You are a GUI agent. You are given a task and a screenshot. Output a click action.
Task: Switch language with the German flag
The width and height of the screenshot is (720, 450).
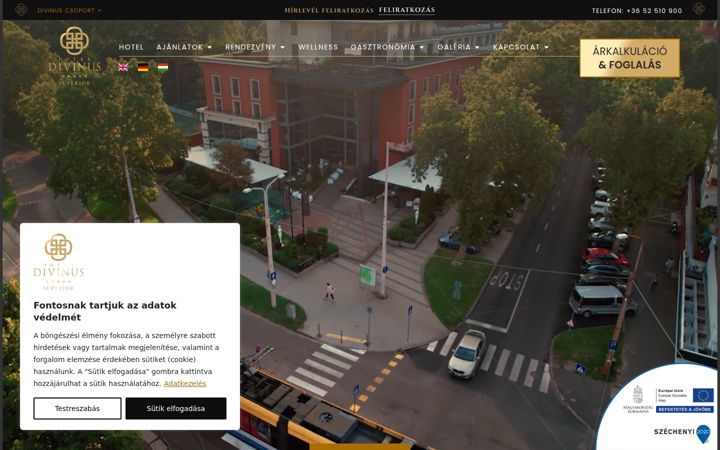coord(143,68)
